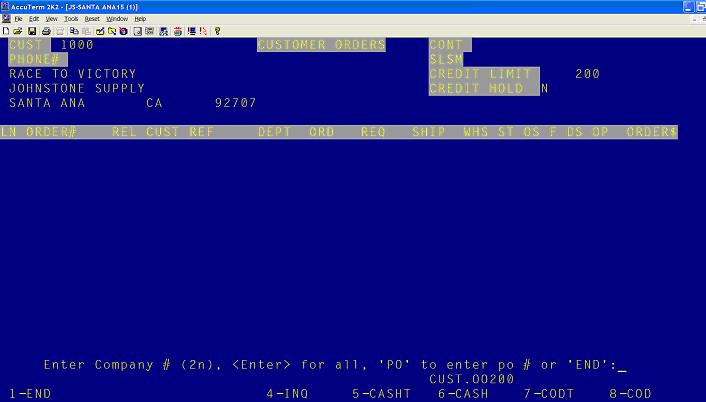
Task: Click the JOHNSTONE SUPPLY text line
Action: point(77,88)
